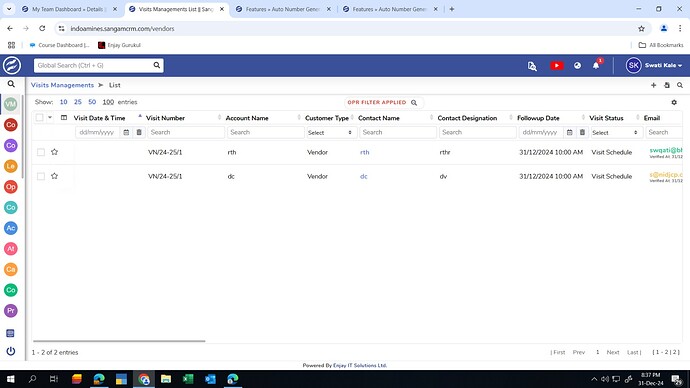Sort by the Followup Date column
The image size is (690, 388).
538,118
